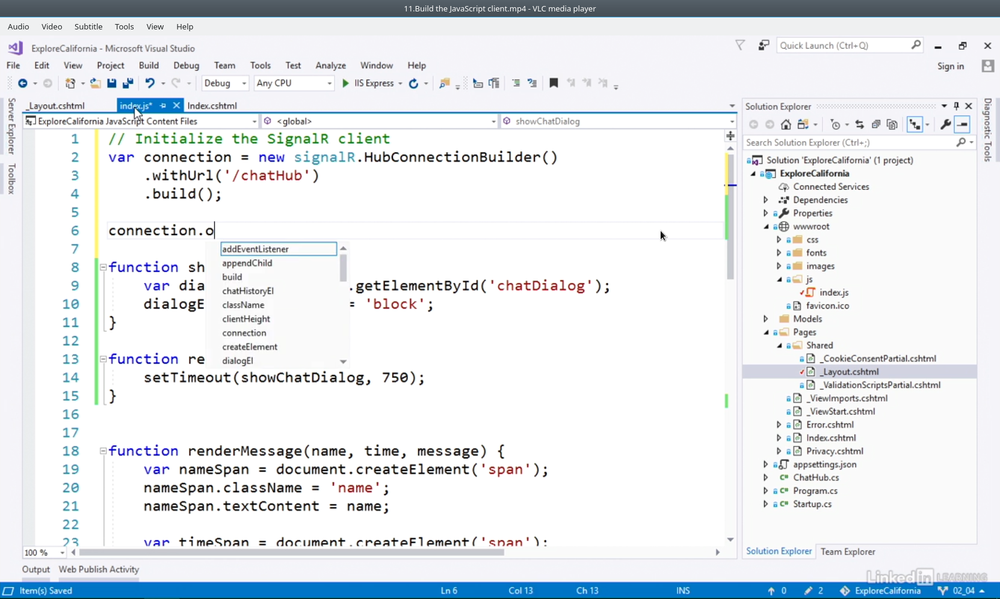Click the user account avatar icon
The image size is (1000, 599).
pos(988,66)
